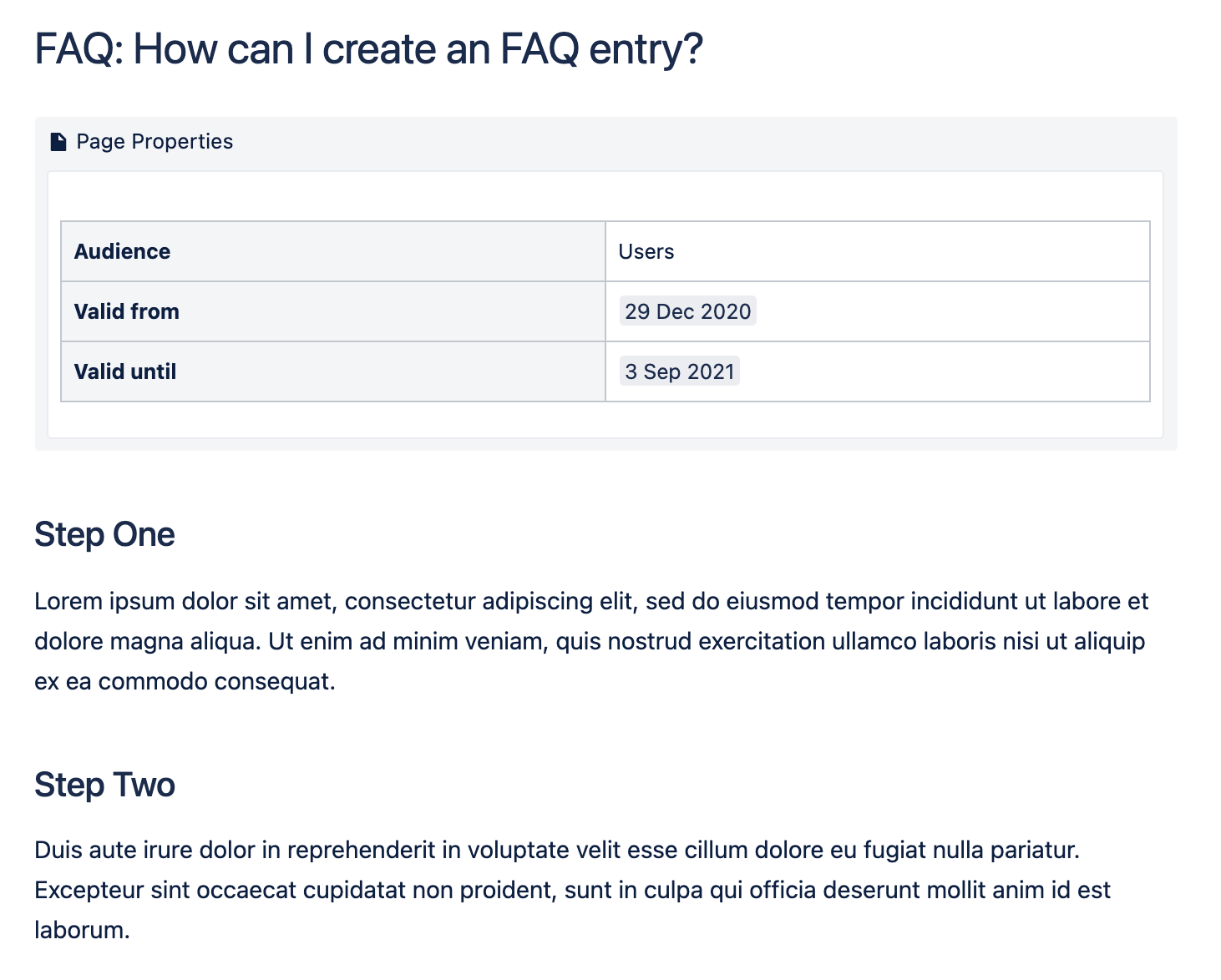The width and height of the screenshot is (1221, 980).
Task: Click the Valid from header cell
Action: pyautogui.click(x=333, y=311)
